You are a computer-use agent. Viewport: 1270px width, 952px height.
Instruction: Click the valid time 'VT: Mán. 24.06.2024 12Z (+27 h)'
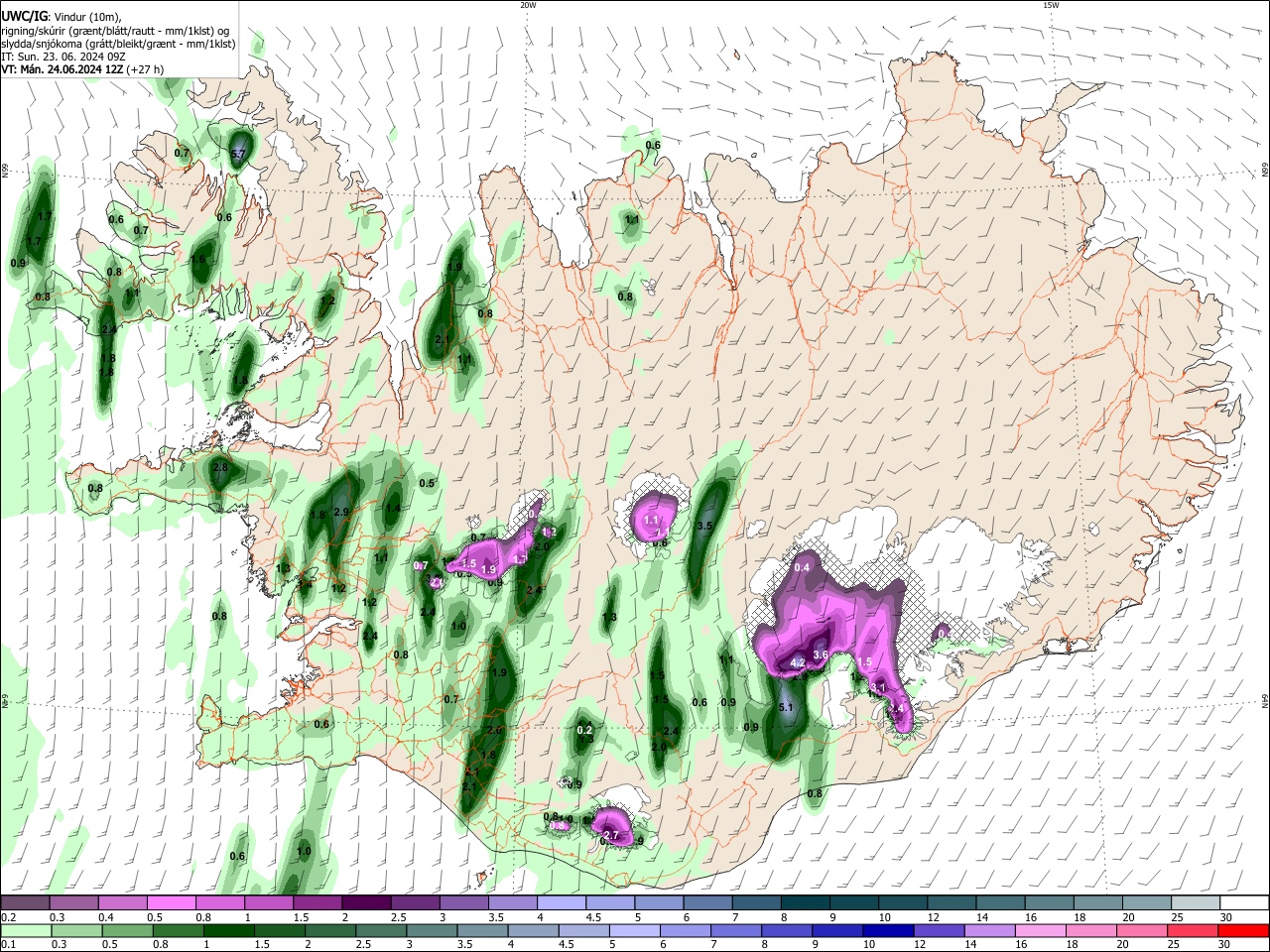tap(82, 69)
